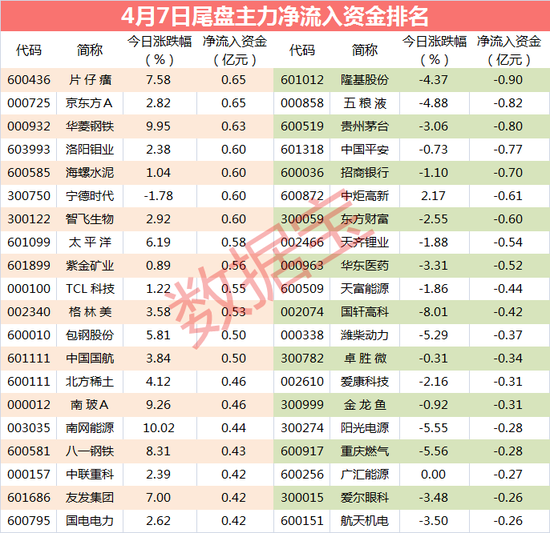This screenshot has height=533, width=550.
Task: Select stock name 五粮液
Action: tap(365, 103)
